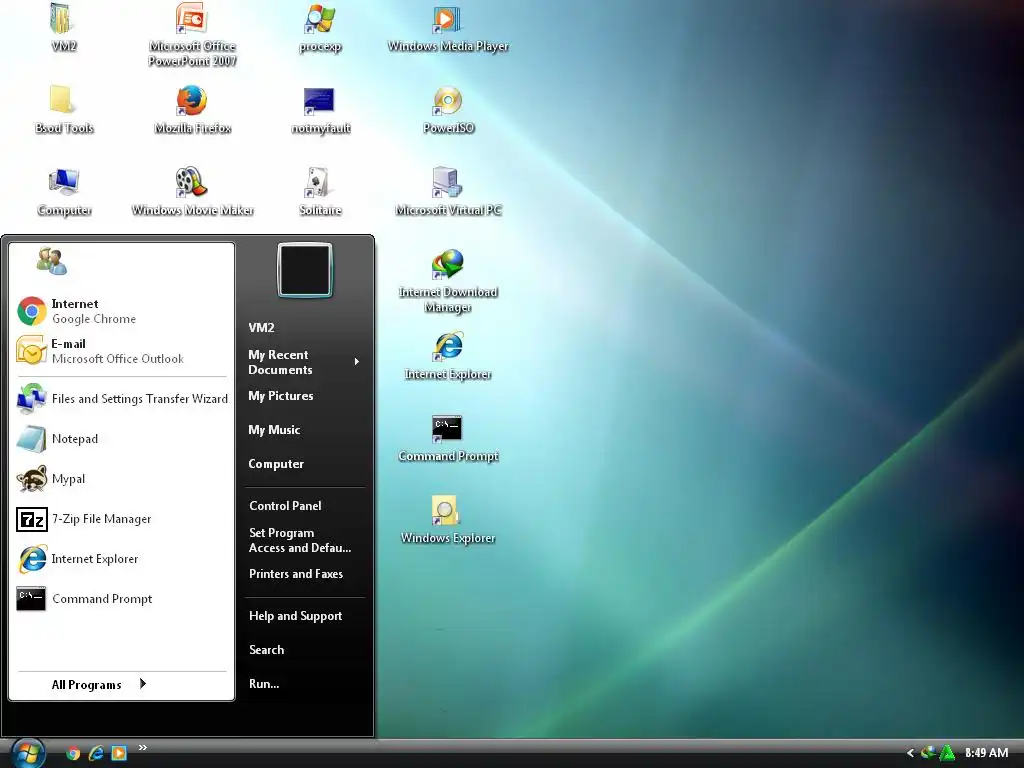Open the VM2 folder desktop icon
Image resolution: width=1024 pixels, height=768 pixels.
click(x=63, y=26)
